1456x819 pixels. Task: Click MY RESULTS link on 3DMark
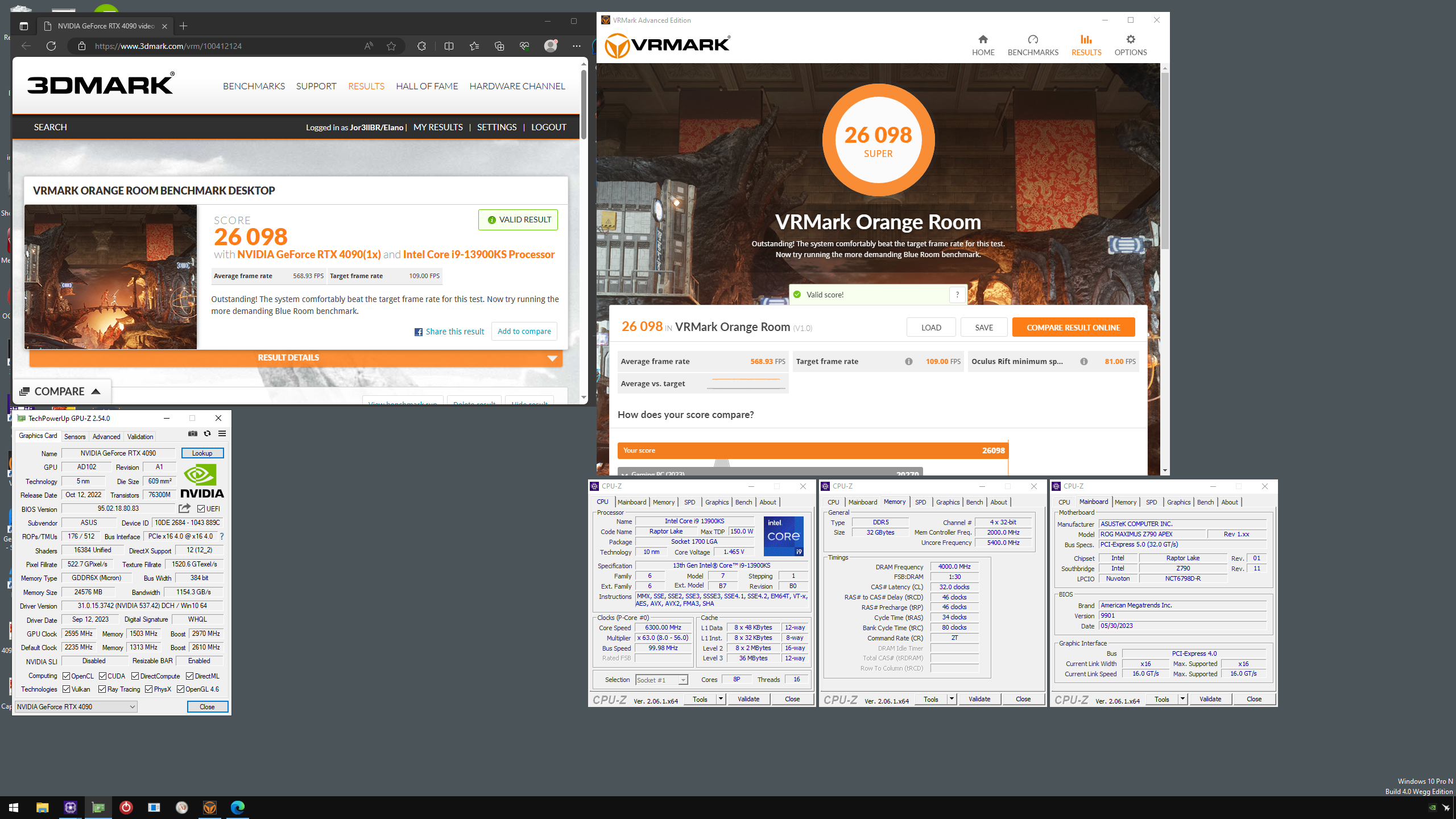click(x=438, y=127)
